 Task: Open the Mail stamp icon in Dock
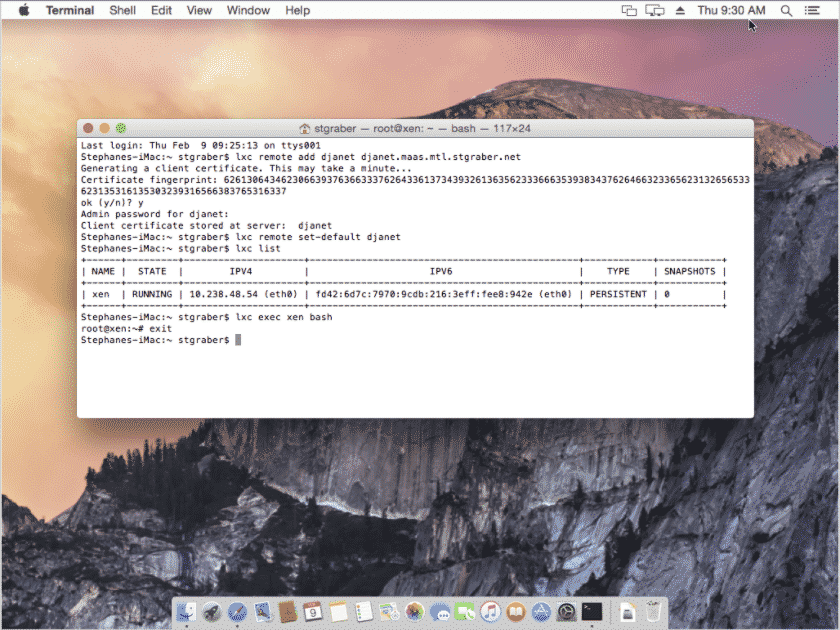pos(262,612)
